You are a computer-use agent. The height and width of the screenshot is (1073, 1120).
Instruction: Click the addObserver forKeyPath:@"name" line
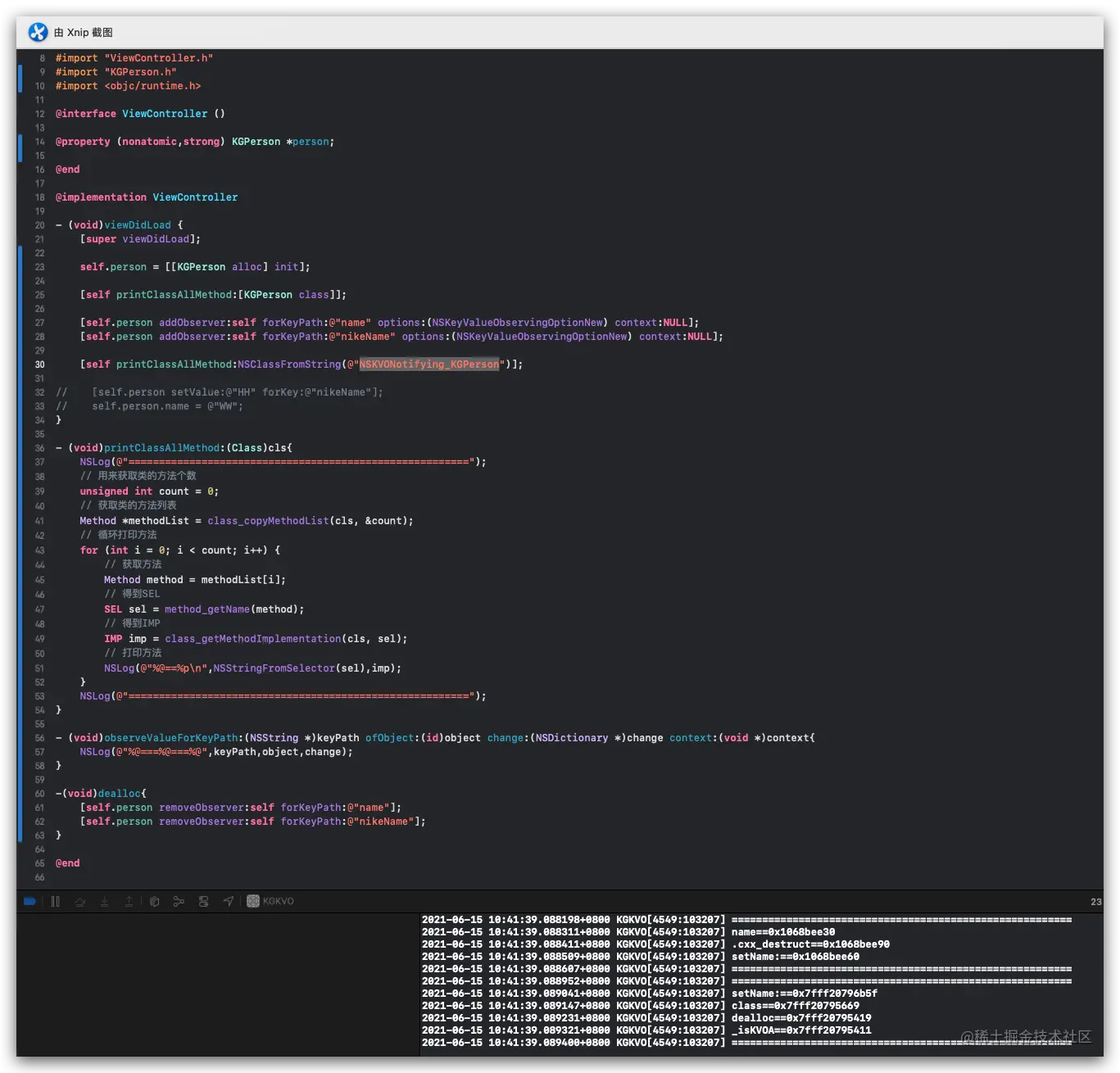389,323
